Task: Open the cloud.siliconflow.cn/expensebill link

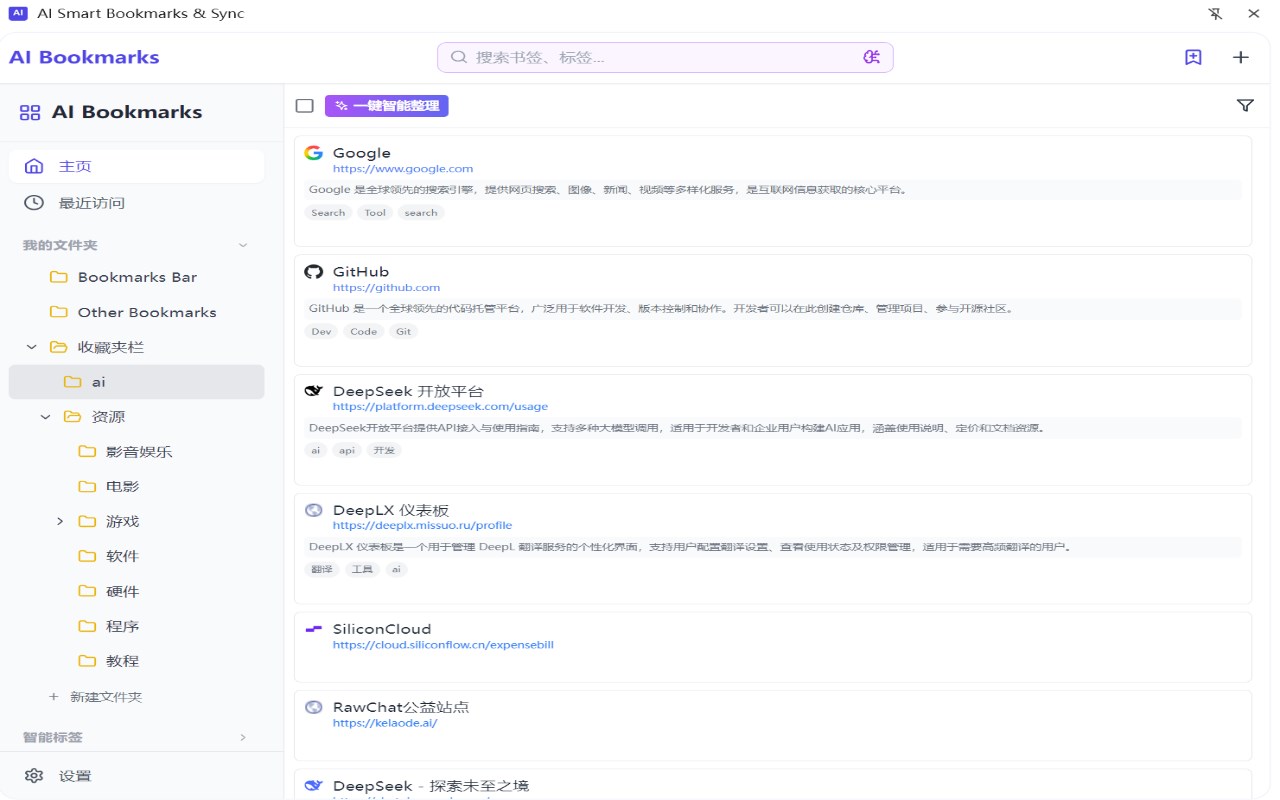Action: pos(443,645)
